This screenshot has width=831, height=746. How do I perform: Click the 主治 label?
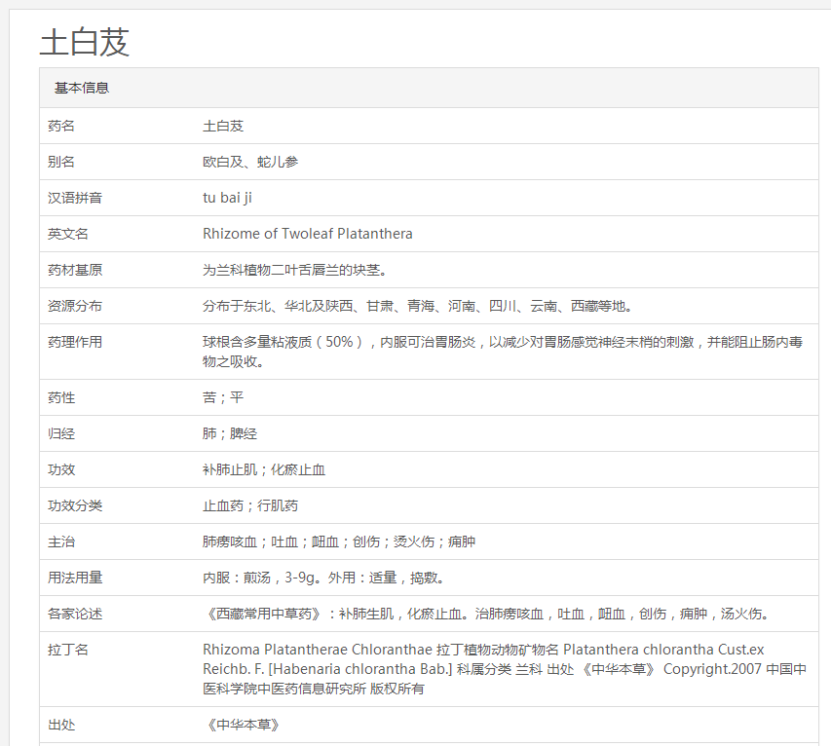pos(61,542)
